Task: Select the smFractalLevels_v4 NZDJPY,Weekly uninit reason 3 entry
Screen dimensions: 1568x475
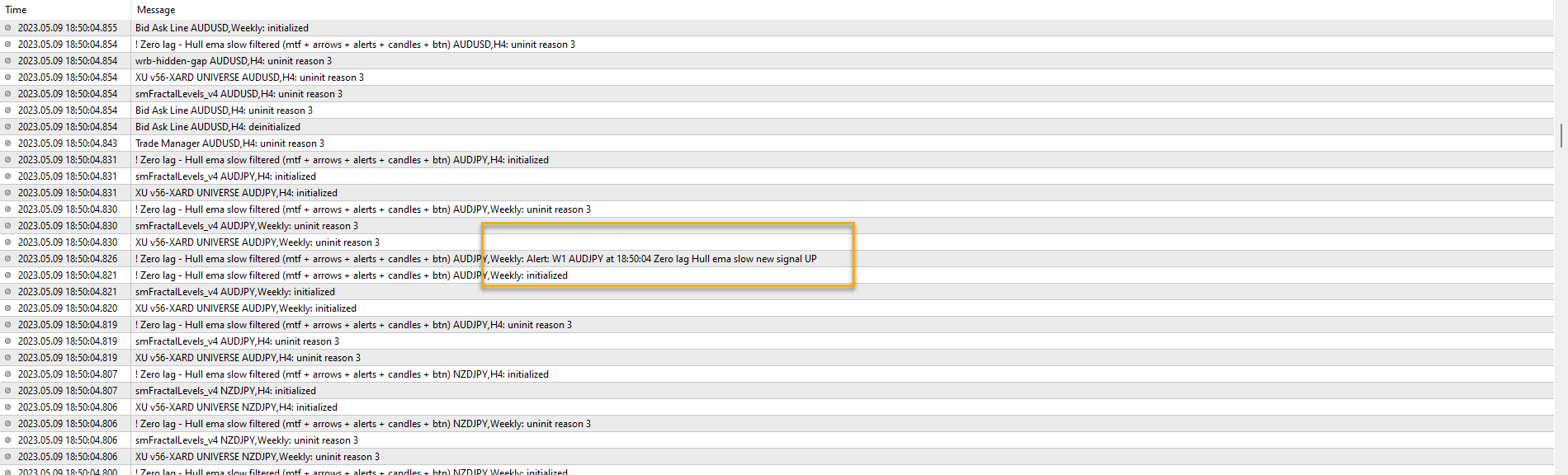Action: click(247, 440)
